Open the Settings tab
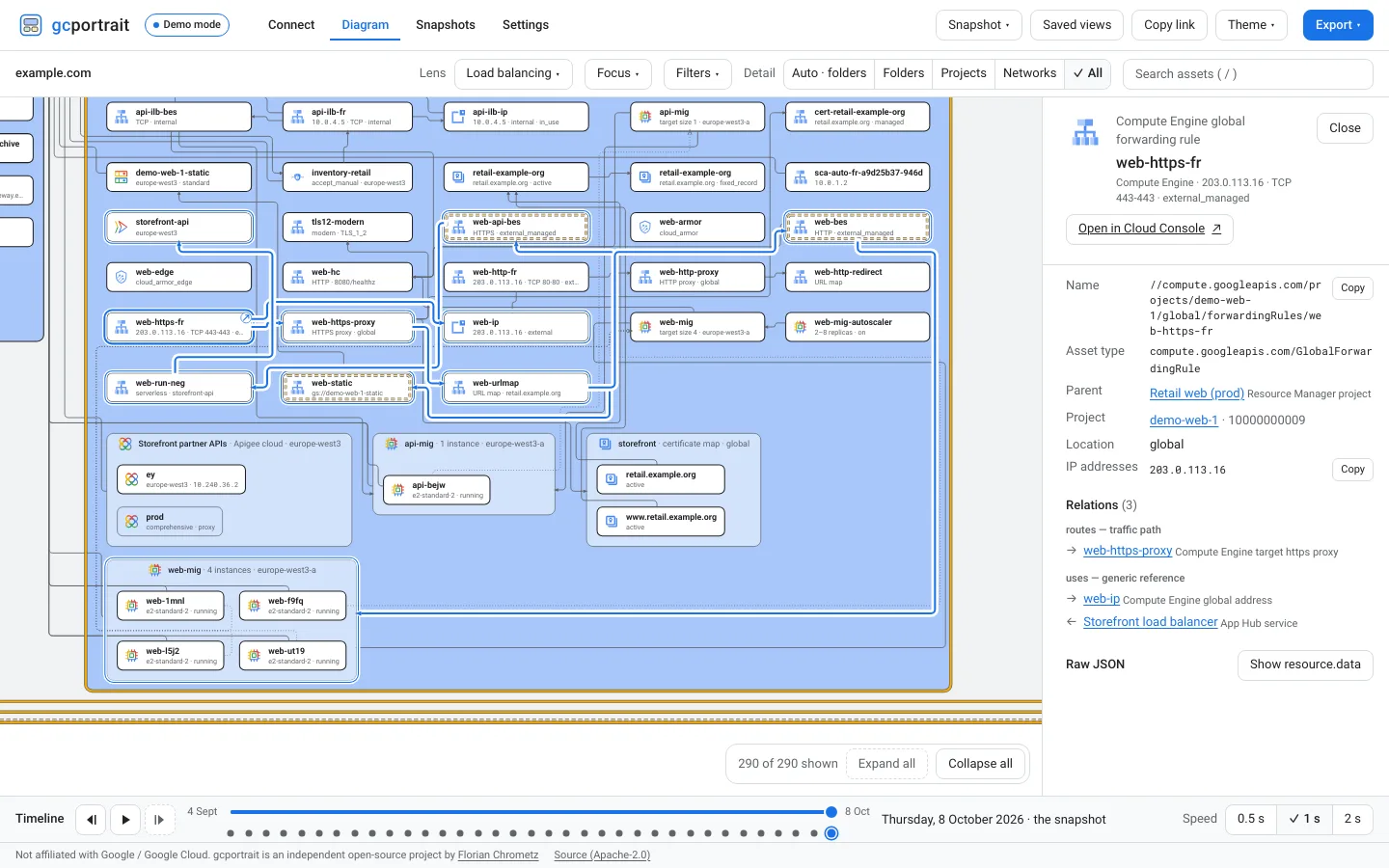The image size is (1389, 868). 526,25
